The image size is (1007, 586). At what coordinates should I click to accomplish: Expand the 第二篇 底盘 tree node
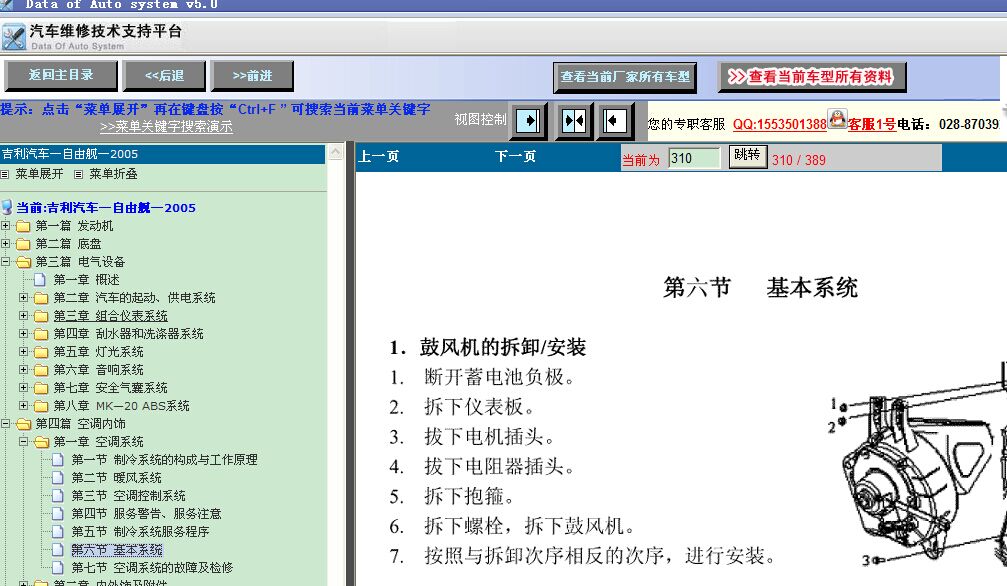pyautogui.click(x=6, y=244)
